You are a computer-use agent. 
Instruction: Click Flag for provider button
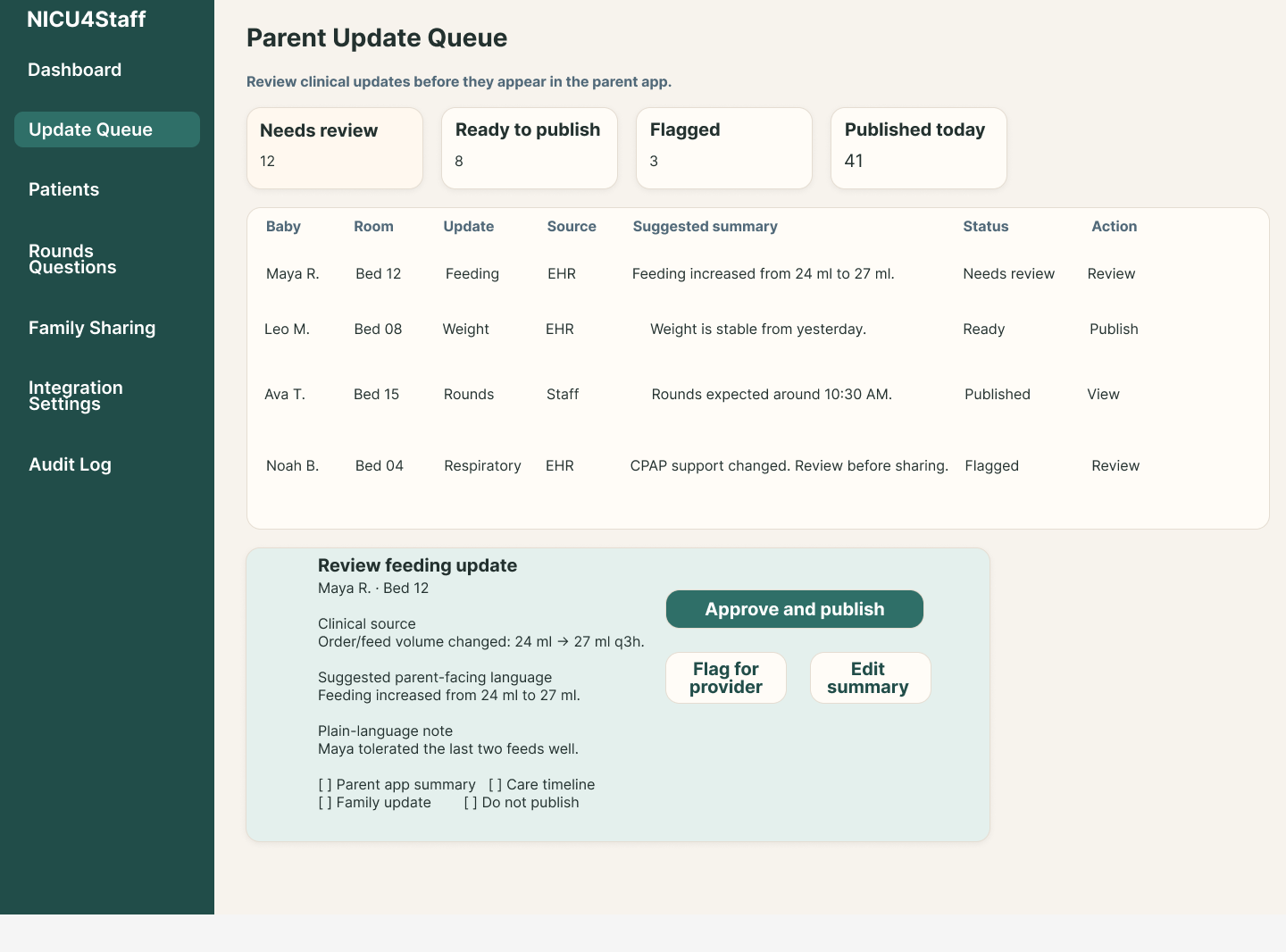pyautogui.click(x=726, y=678)
